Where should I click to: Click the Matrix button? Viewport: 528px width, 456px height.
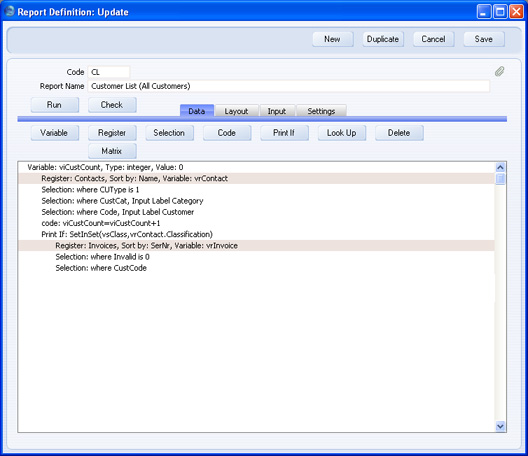(x=112, y=151)
